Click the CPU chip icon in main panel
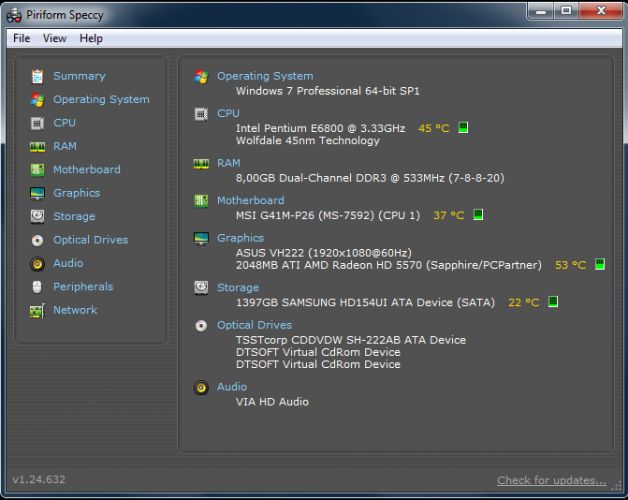 coord(201,114)
